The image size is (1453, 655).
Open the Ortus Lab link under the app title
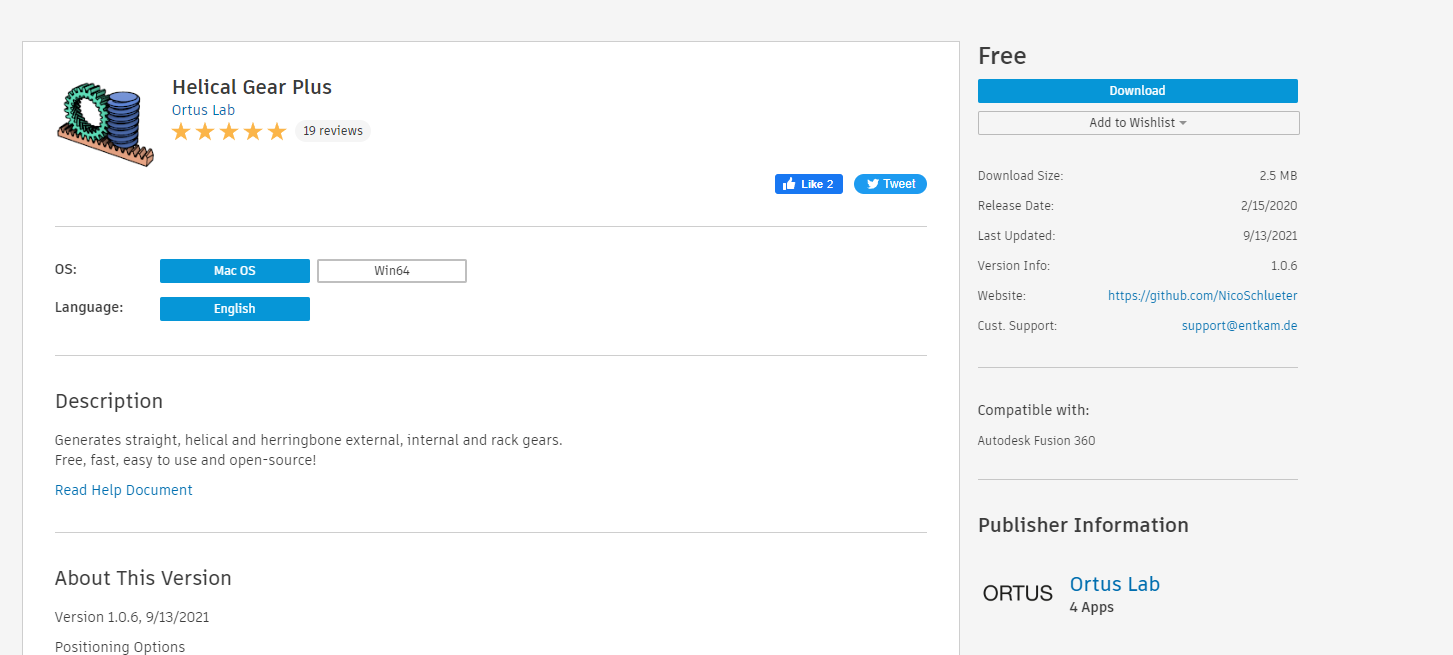[x=203, y=110]
